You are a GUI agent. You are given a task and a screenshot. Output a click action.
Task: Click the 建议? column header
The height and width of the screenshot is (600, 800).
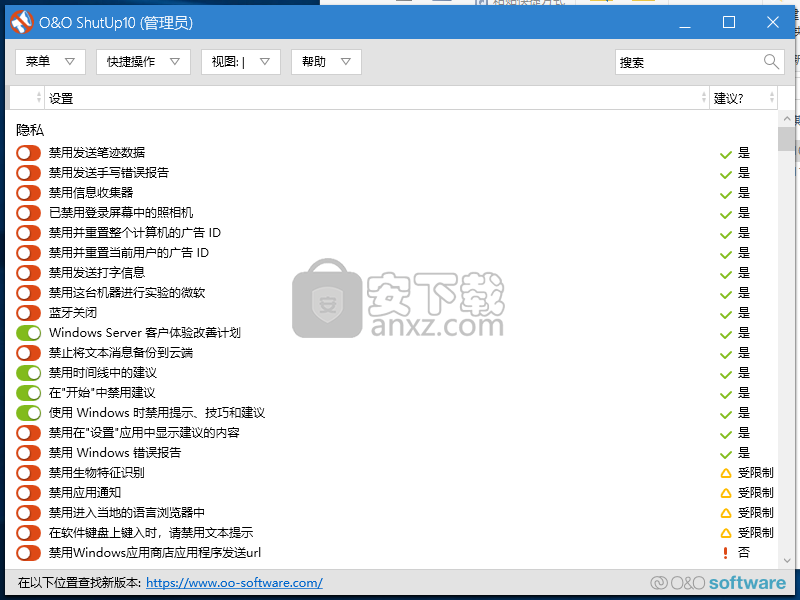click(743, 97)
